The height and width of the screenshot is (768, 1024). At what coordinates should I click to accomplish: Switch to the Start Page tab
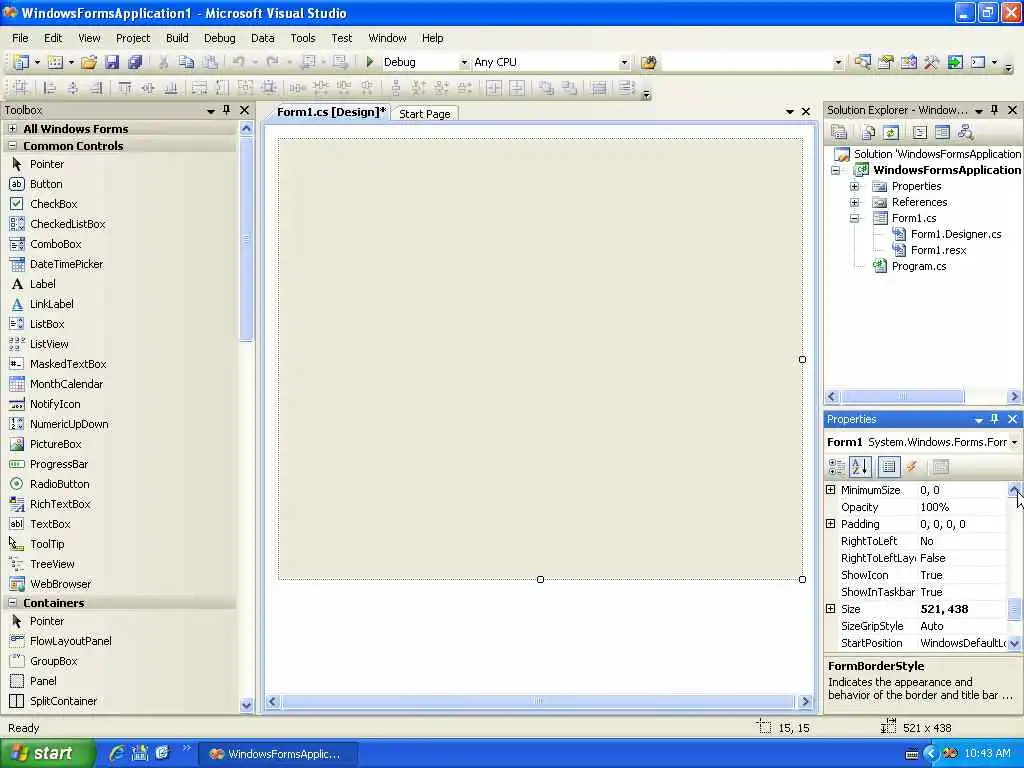click(x=424, y=114)
